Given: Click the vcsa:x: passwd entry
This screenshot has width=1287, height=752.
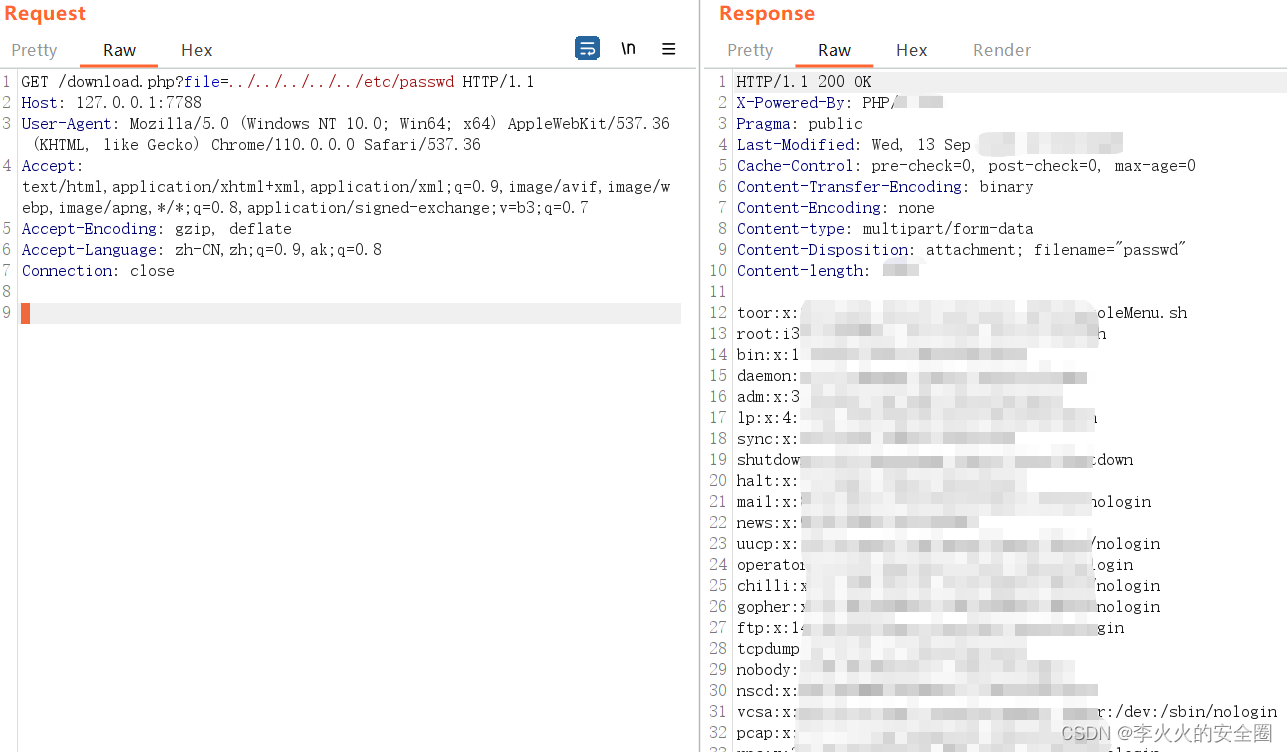Looking at the screenshot, I should tap(1006, 712).
